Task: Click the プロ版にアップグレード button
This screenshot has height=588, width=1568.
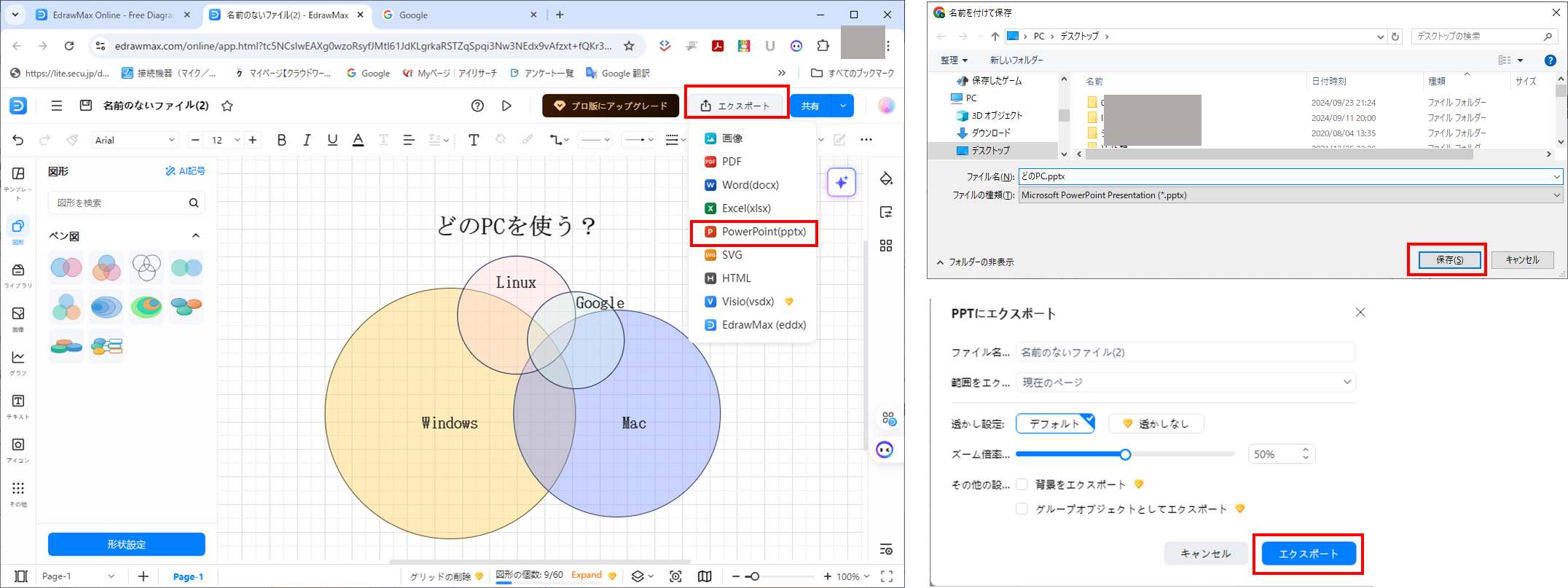Action: coord(611,106)
